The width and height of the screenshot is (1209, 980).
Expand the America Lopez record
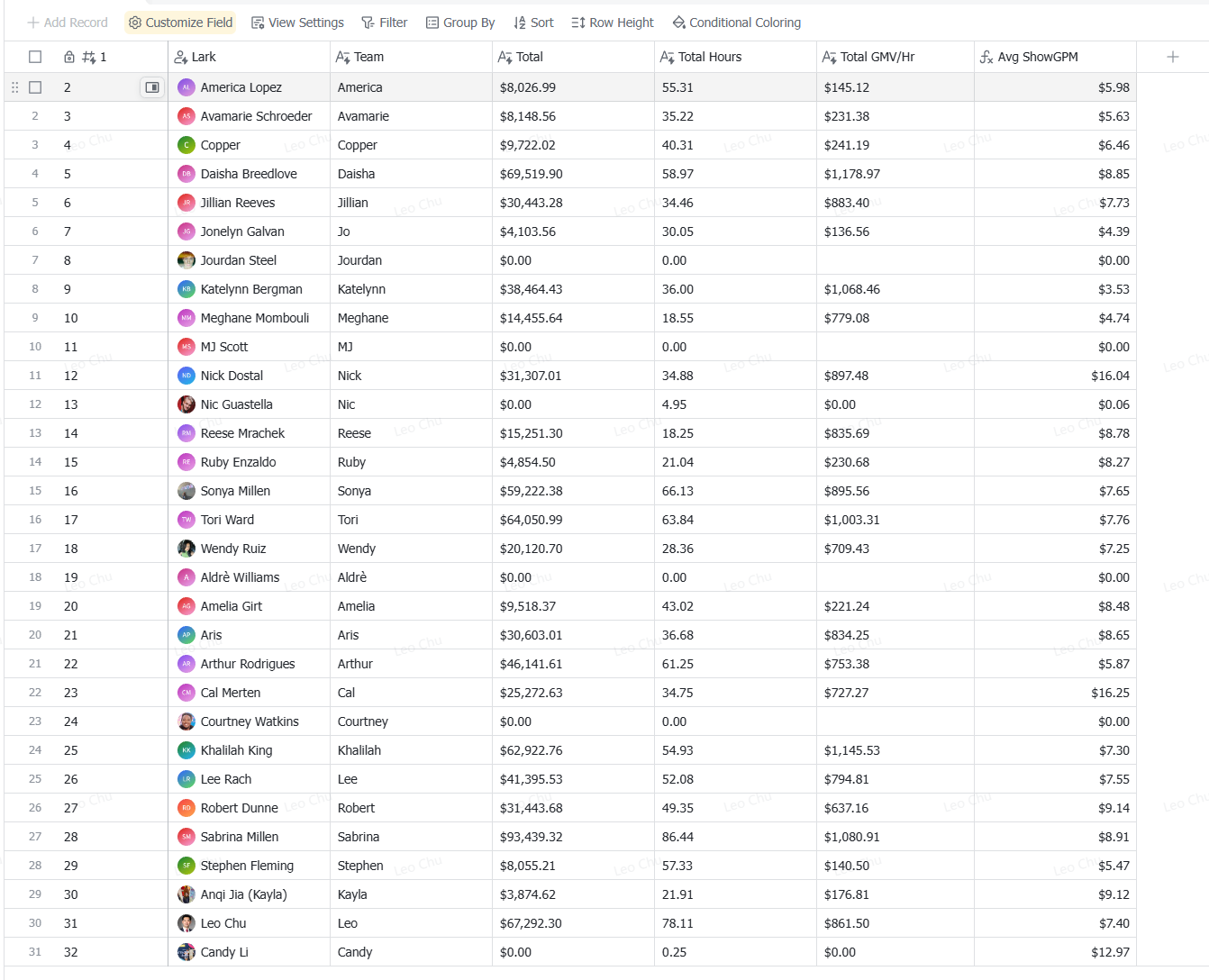(x=152, y=87)
